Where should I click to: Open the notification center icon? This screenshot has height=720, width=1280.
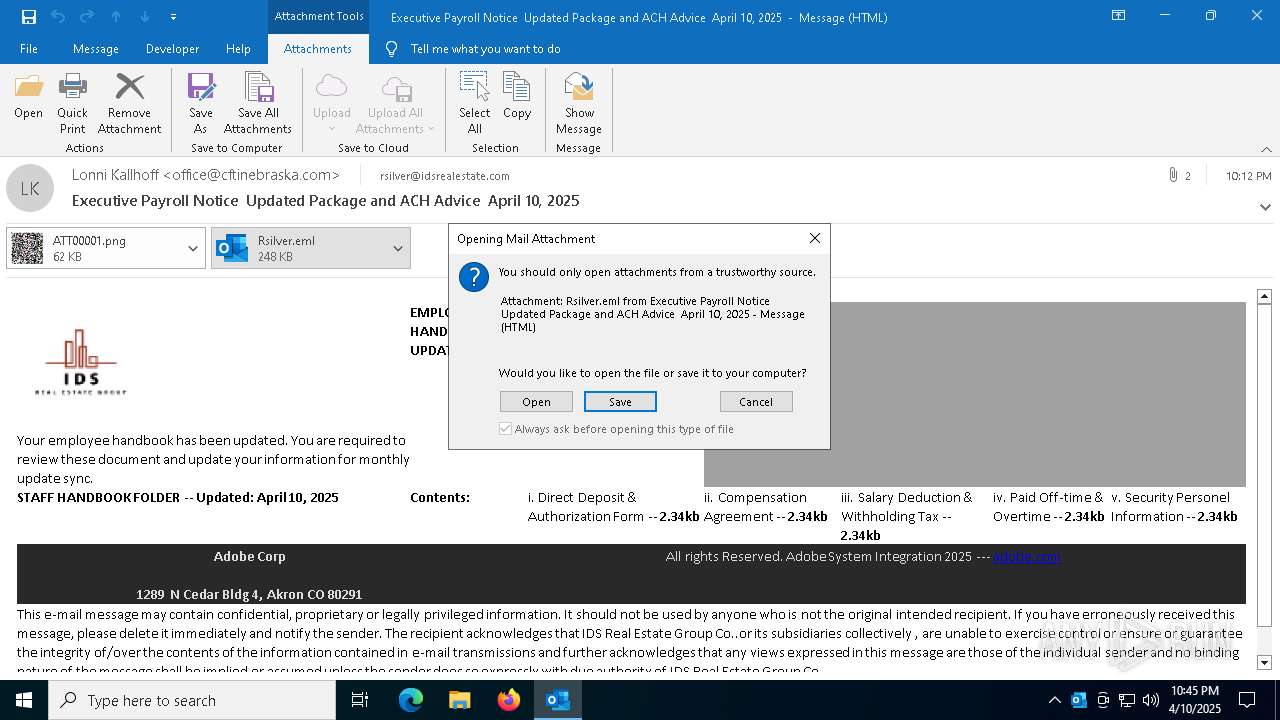coord(1247,700)
